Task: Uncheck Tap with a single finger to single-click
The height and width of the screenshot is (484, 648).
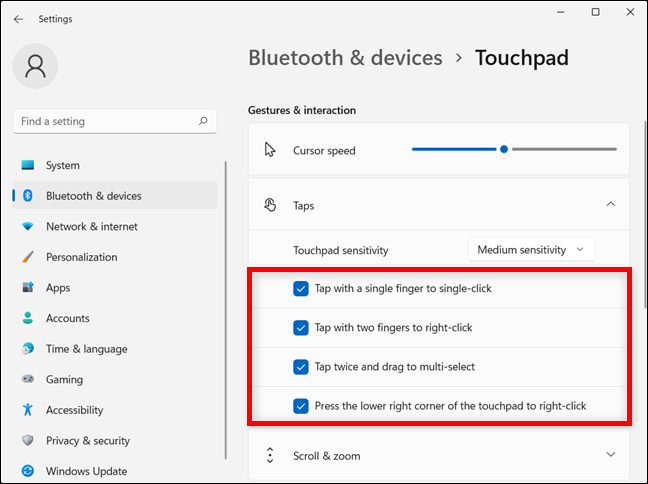Action: click(x=301, y=289)
